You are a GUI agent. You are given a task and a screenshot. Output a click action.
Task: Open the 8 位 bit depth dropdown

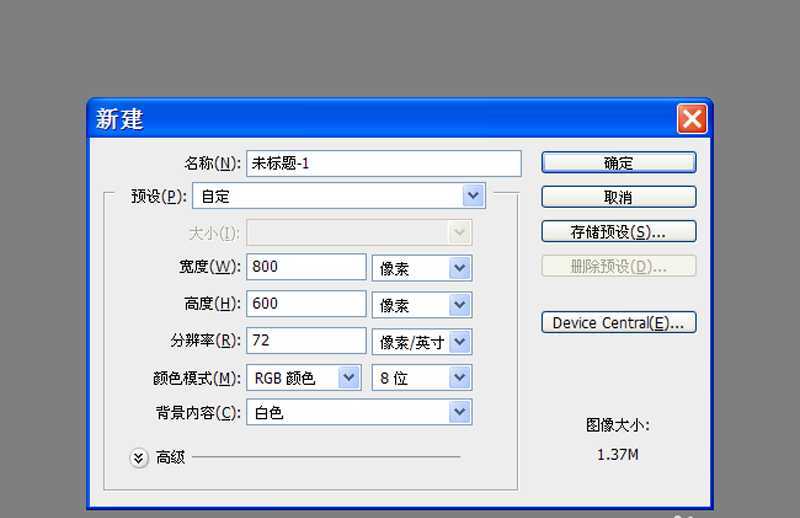[x=421, y=377]
